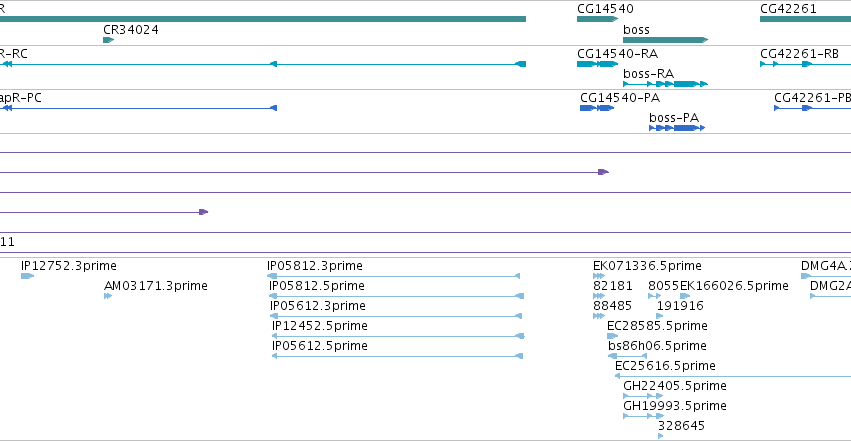Select the bs86h06.5prime label text

point(657,346)
